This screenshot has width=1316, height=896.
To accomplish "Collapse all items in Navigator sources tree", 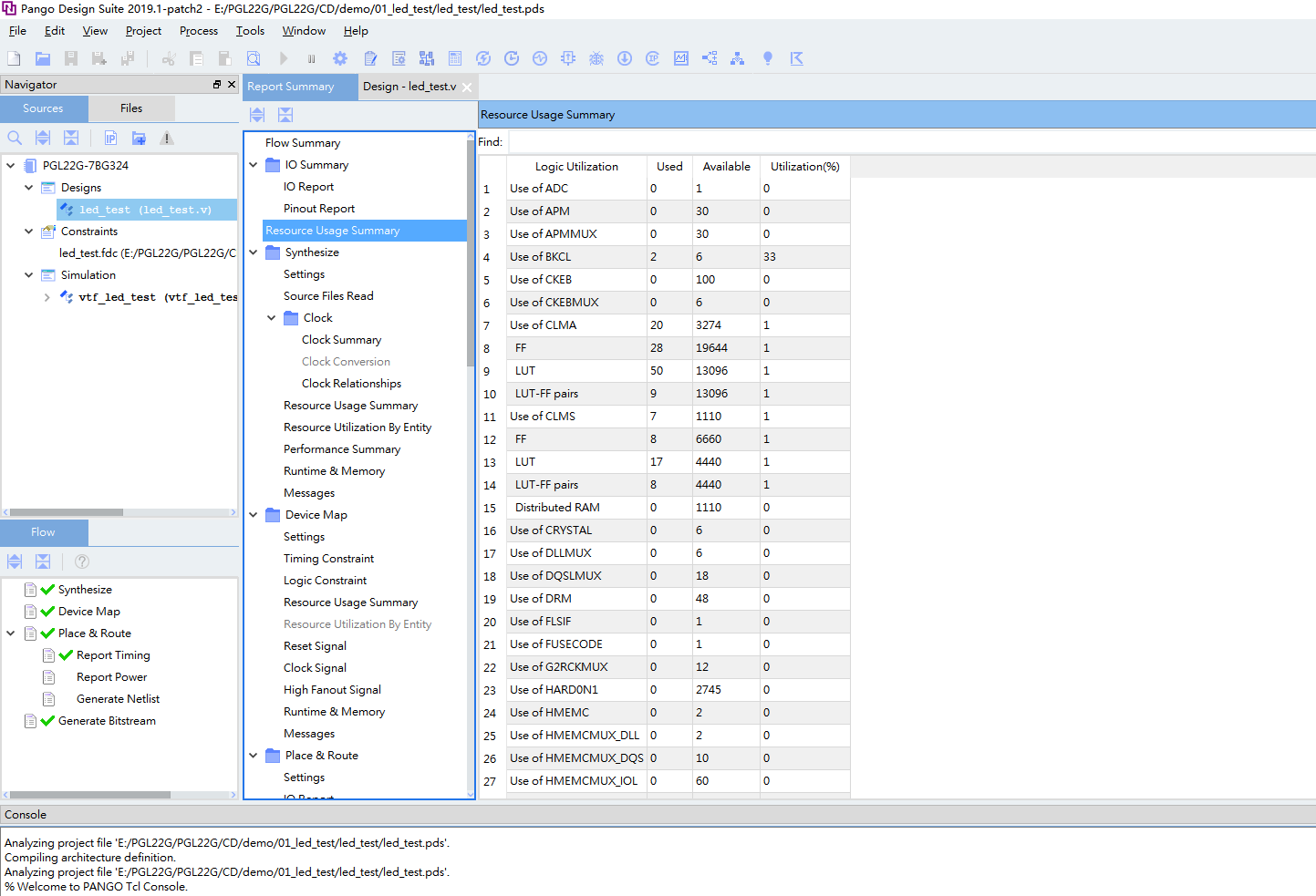I will (71, 139).
